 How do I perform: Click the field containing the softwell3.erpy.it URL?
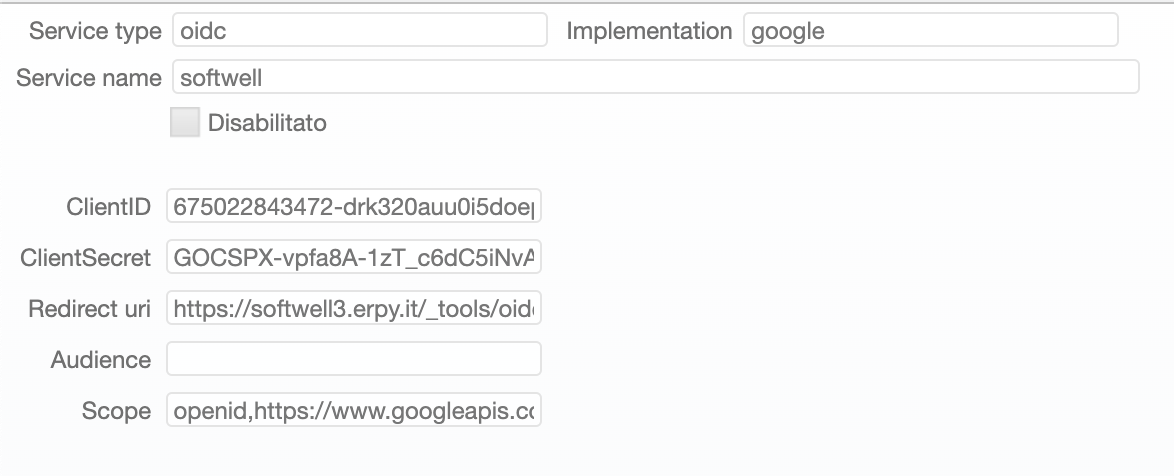point(354,309)
